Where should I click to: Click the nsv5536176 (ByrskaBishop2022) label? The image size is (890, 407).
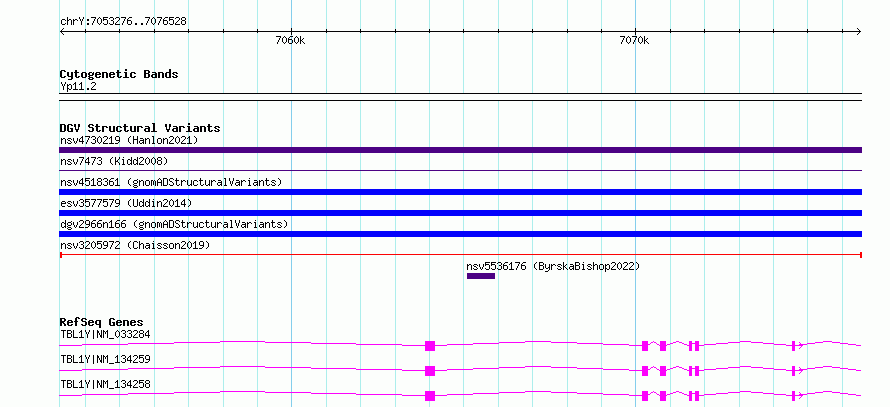(553, 266)
